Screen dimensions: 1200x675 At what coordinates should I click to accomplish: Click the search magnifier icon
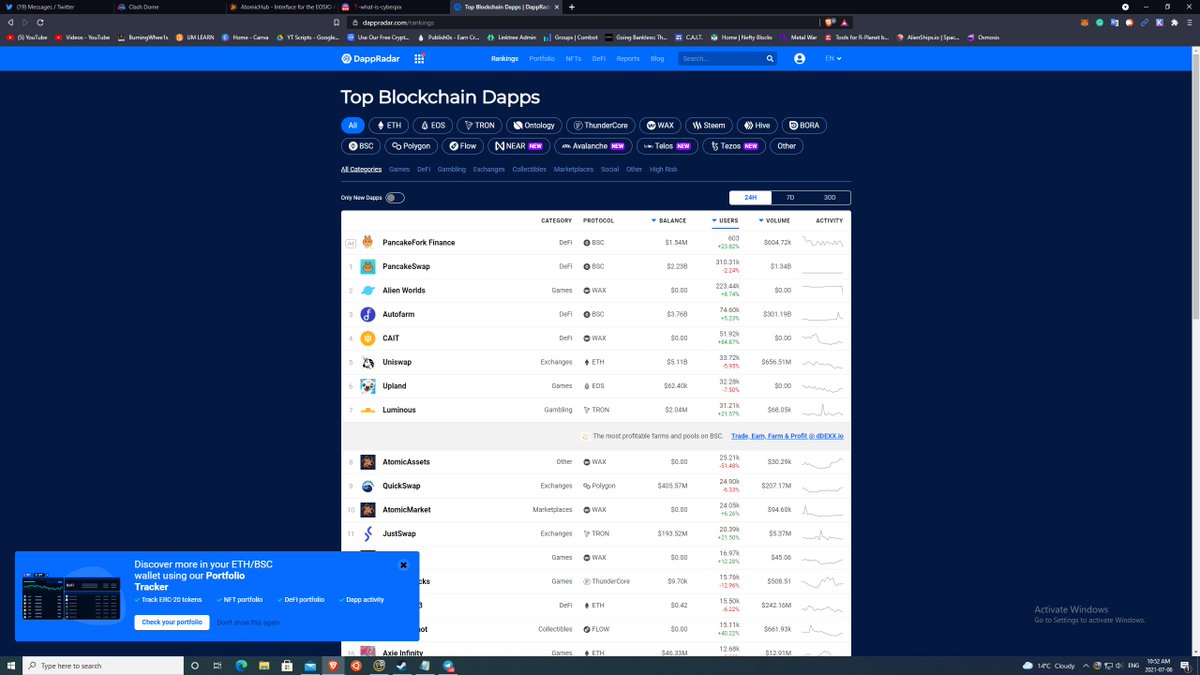[x=770, y=59]
